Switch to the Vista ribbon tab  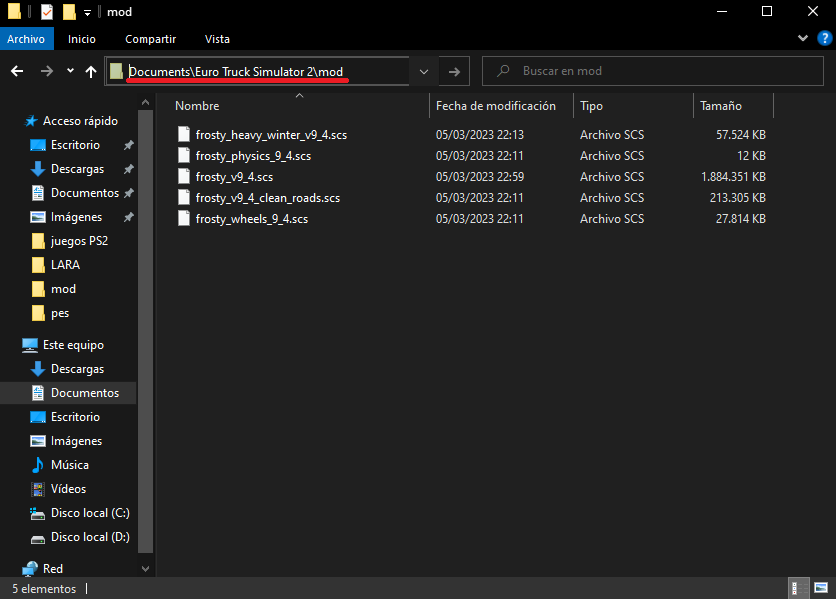pyautogui.click(x=217, y=39)
